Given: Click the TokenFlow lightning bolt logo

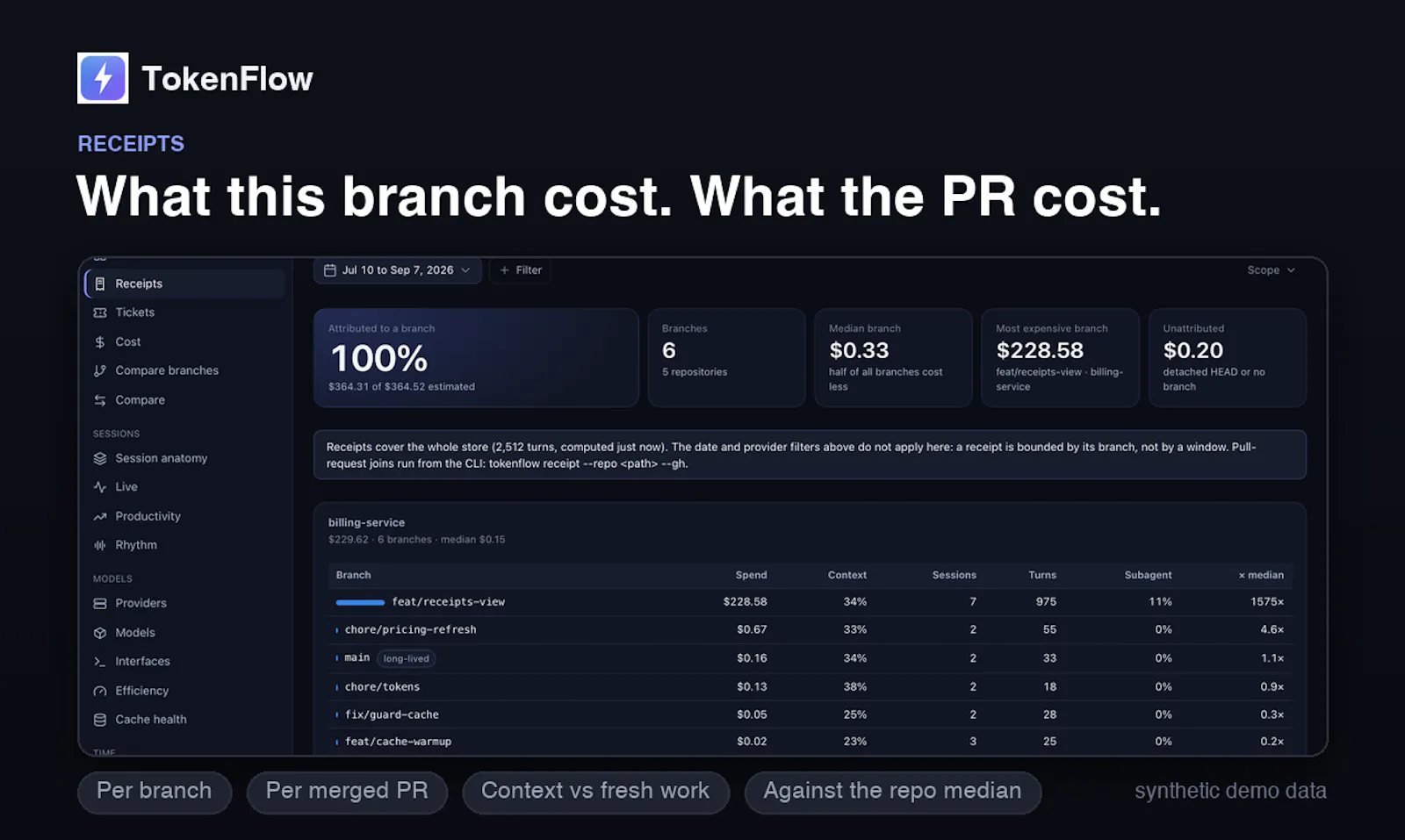Looking at the screenshot, I should 103,78.
